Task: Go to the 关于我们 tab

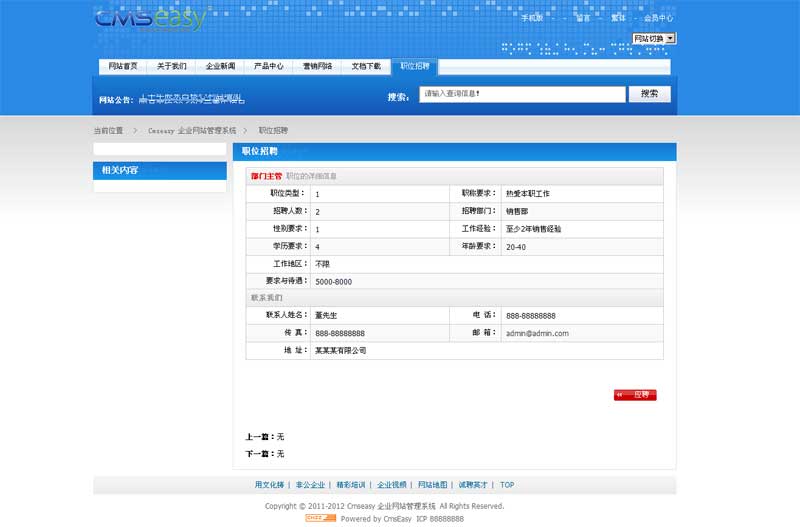Action: coord(172,66)
